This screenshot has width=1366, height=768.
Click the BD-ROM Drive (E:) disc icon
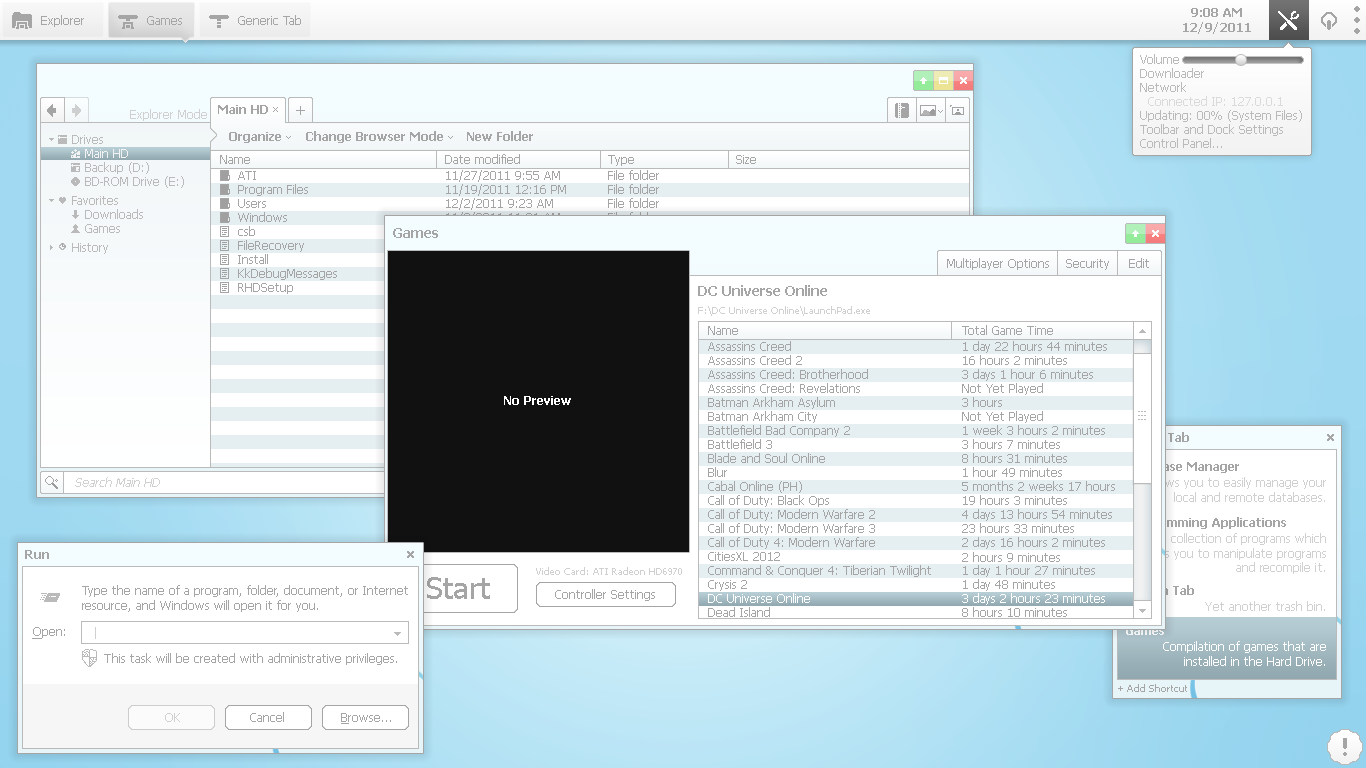[x=75, y=182]
